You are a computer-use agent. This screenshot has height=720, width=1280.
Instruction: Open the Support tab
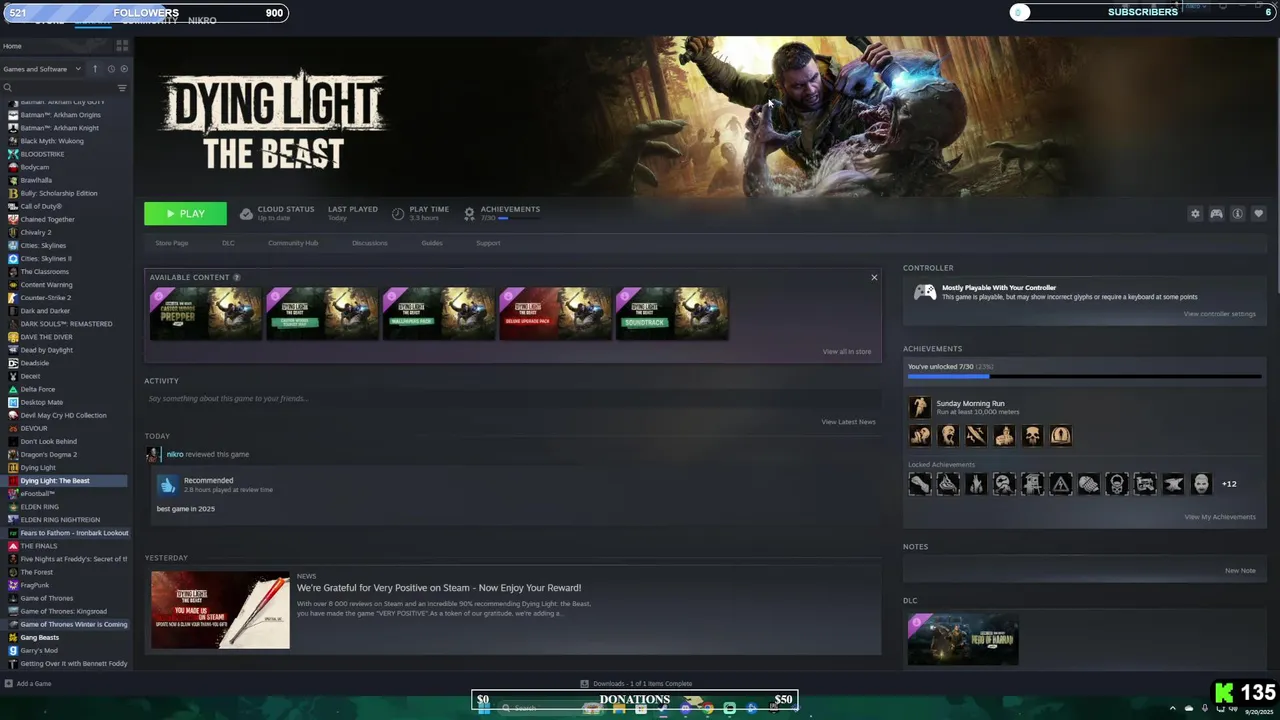pyautogui.click(x=488, y=243)
